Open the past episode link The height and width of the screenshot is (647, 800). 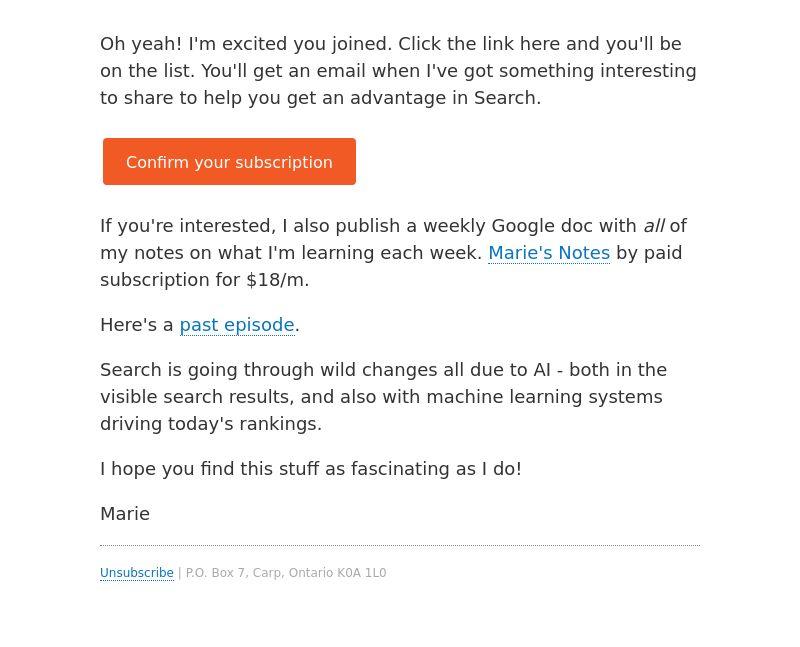click(237, 325)
